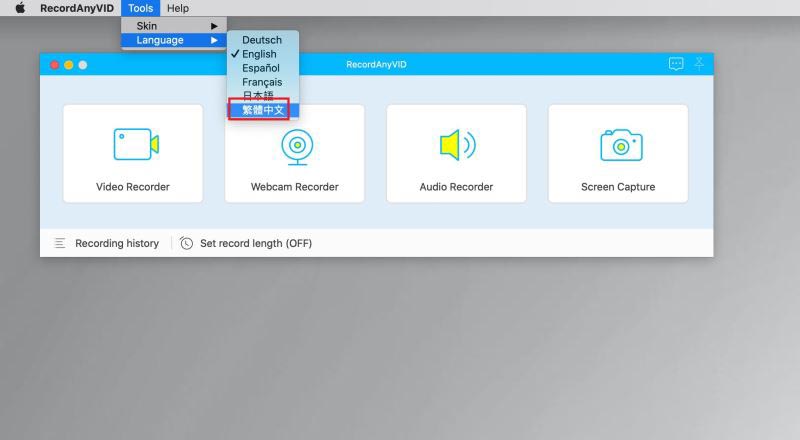
Task: Click the Webcam Recorder icon
Action: click(297, 147)
